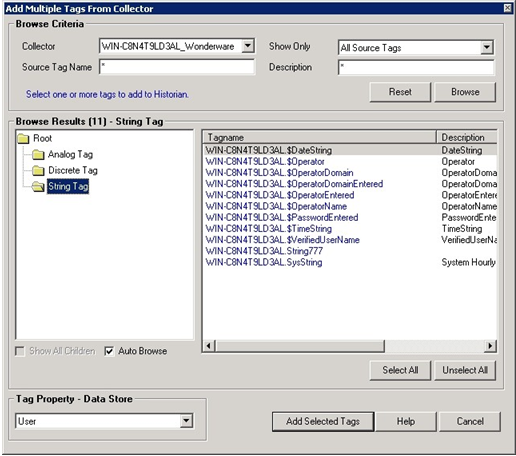The height and width of the screenshot is (456, 516).
Task: Sort the list by the Tagname column header
Action: coord(319,137)
